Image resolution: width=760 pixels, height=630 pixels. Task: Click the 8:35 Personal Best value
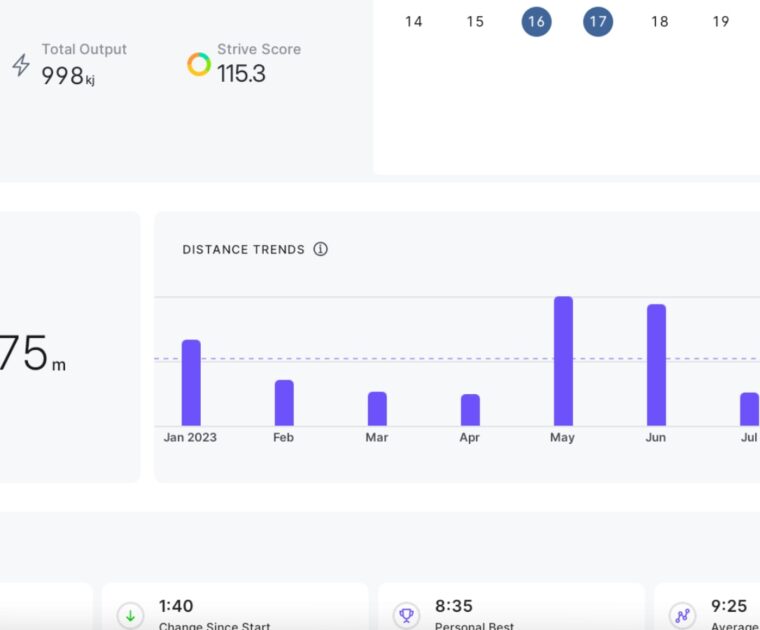(454, 606)
